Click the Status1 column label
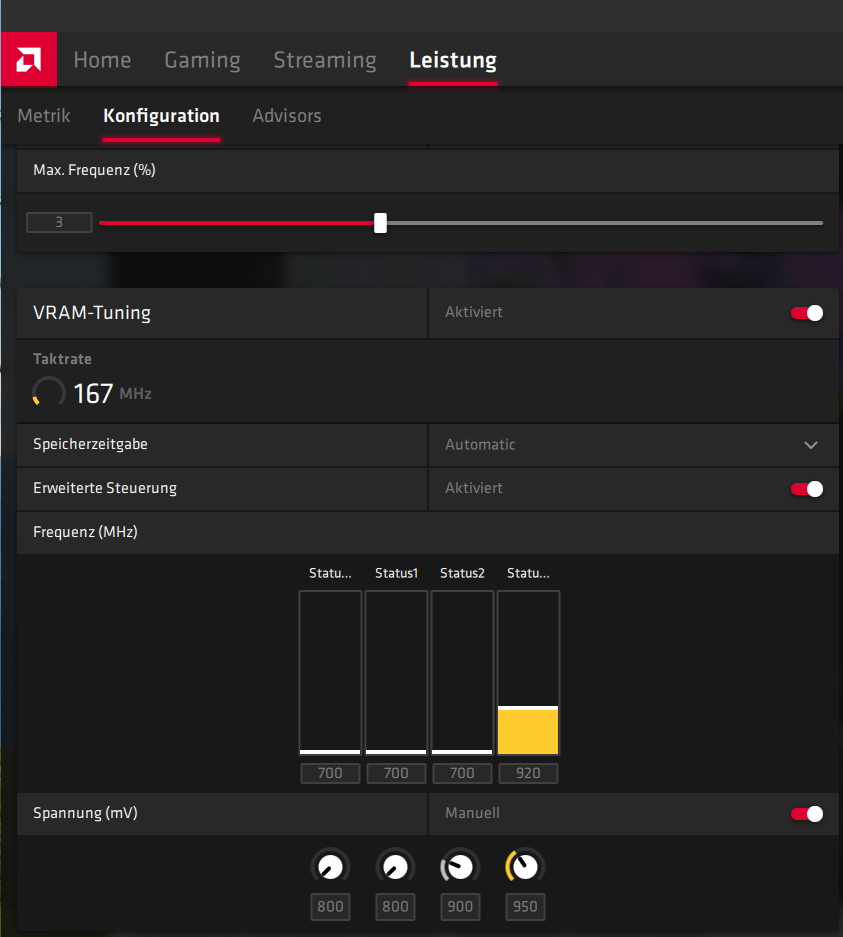The height and width of the screenshot is (937, 843). pos(396,573)
